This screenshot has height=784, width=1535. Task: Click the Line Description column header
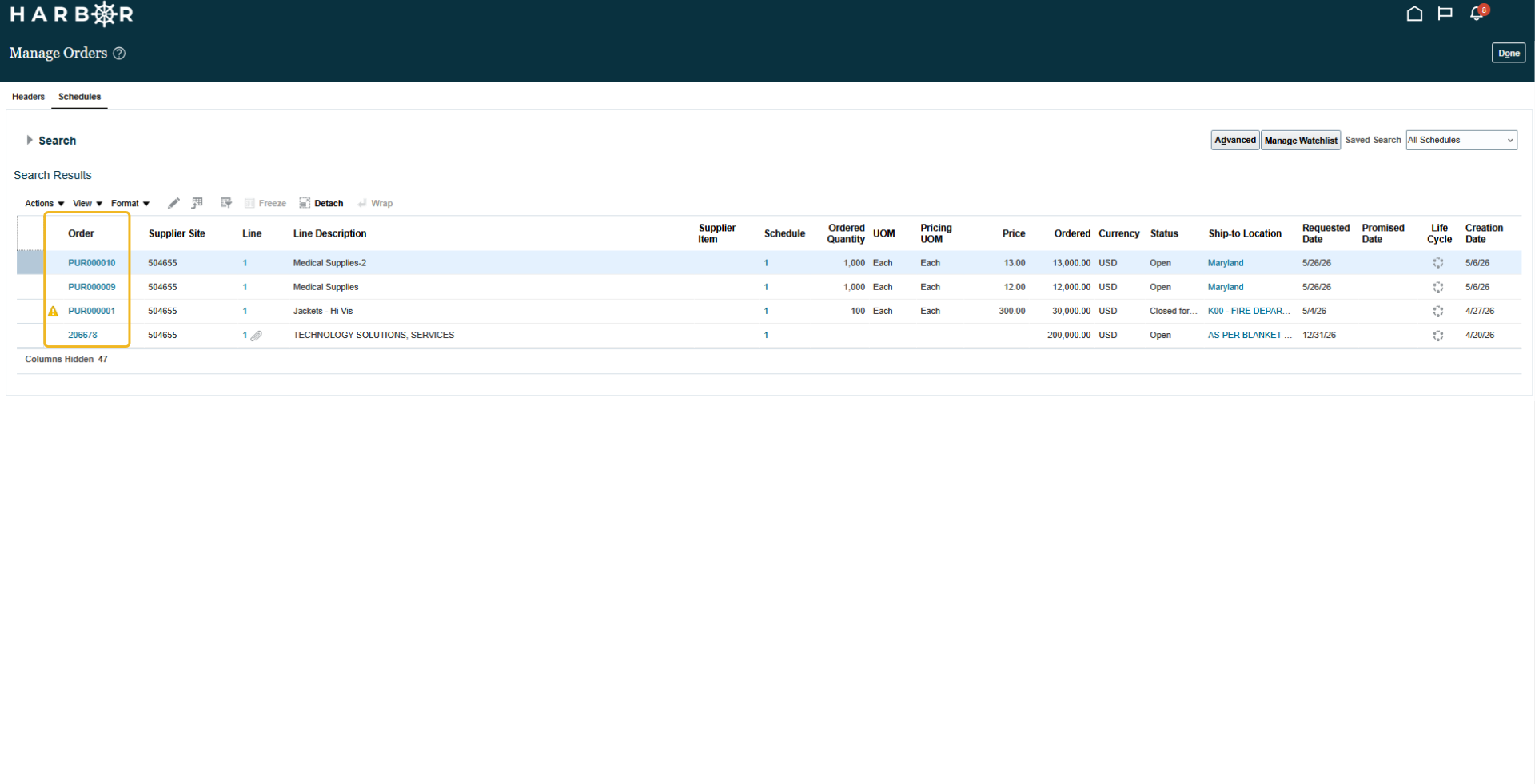[329, 234]
